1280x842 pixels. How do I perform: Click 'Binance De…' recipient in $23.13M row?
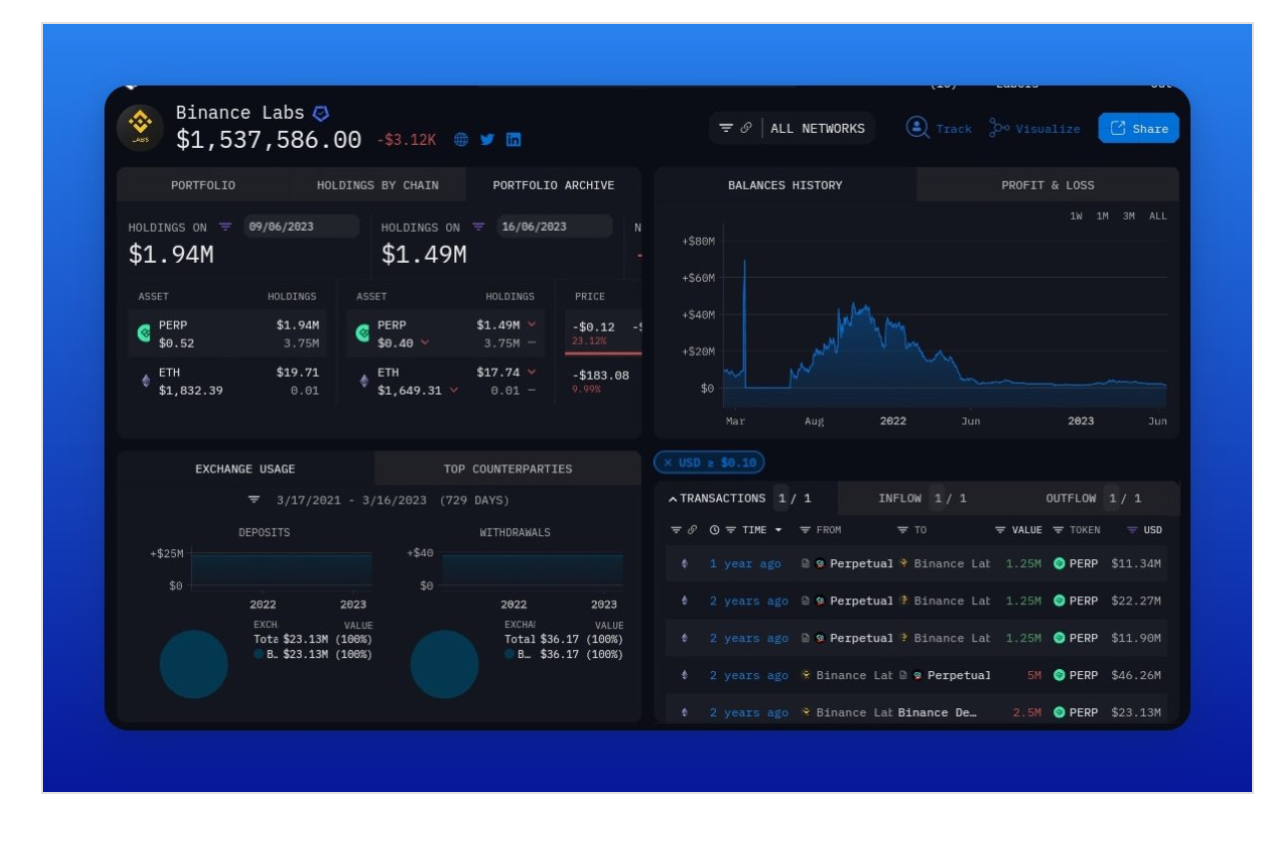(x=937, y=712)
